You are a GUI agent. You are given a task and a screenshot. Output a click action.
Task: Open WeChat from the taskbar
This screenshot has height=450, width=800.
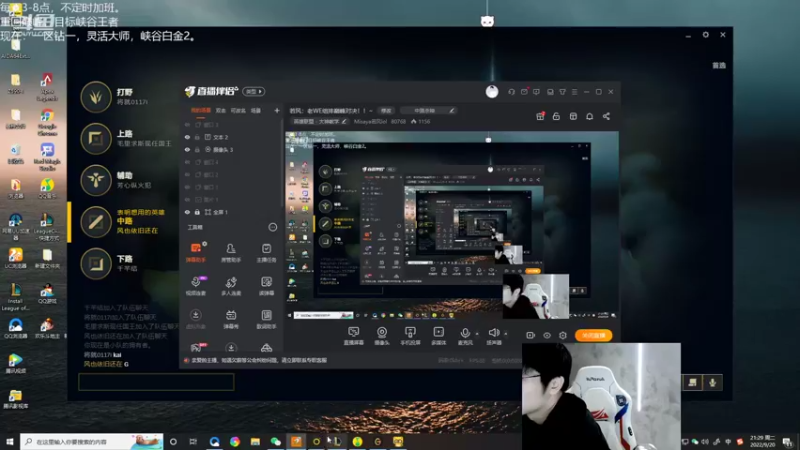(x=276, y=442)
